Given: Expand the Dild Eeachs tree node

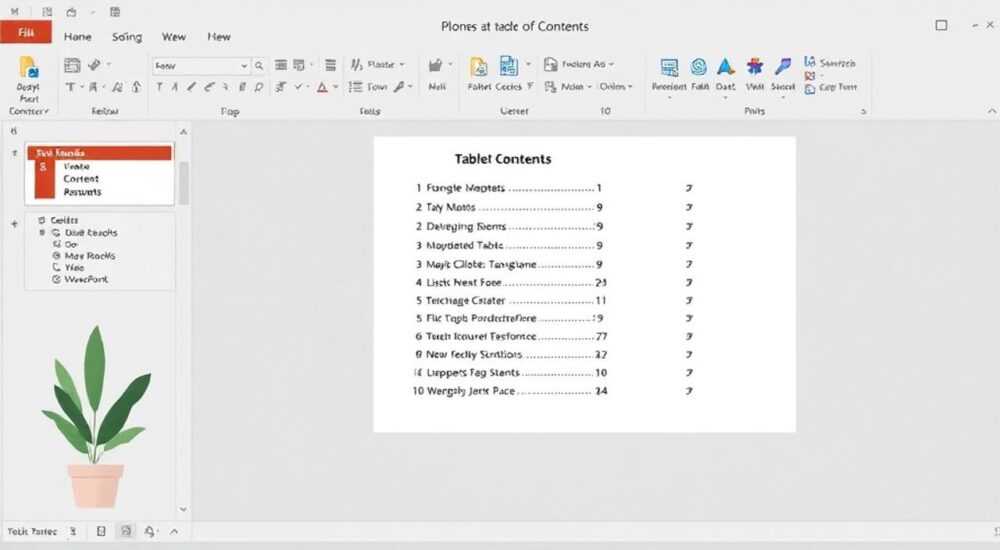Looking at the screenshot, I should pos(42,233).
